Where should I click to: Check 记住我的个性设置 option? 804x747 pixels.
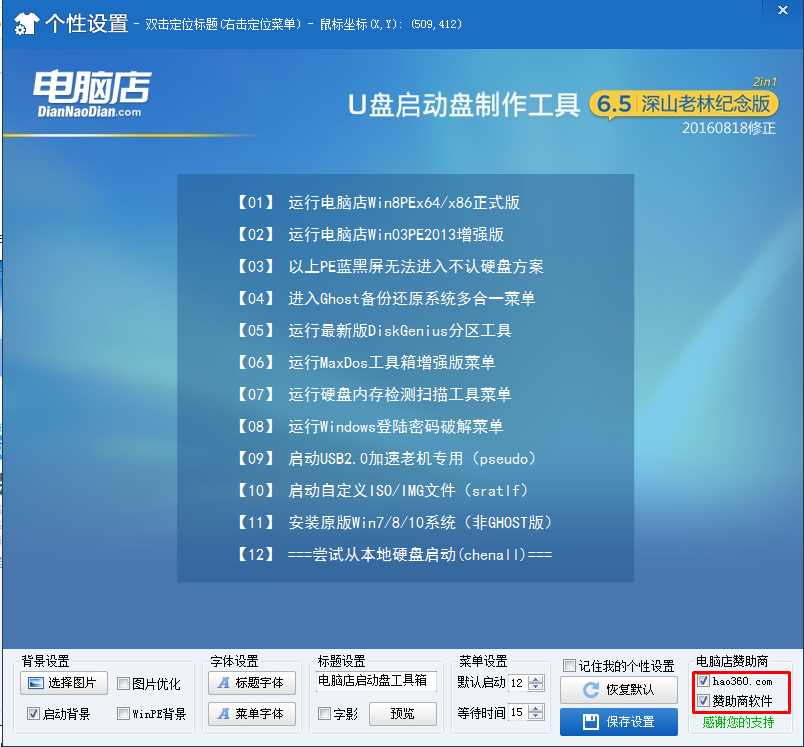pyautogui.click(x=567, y=664)
